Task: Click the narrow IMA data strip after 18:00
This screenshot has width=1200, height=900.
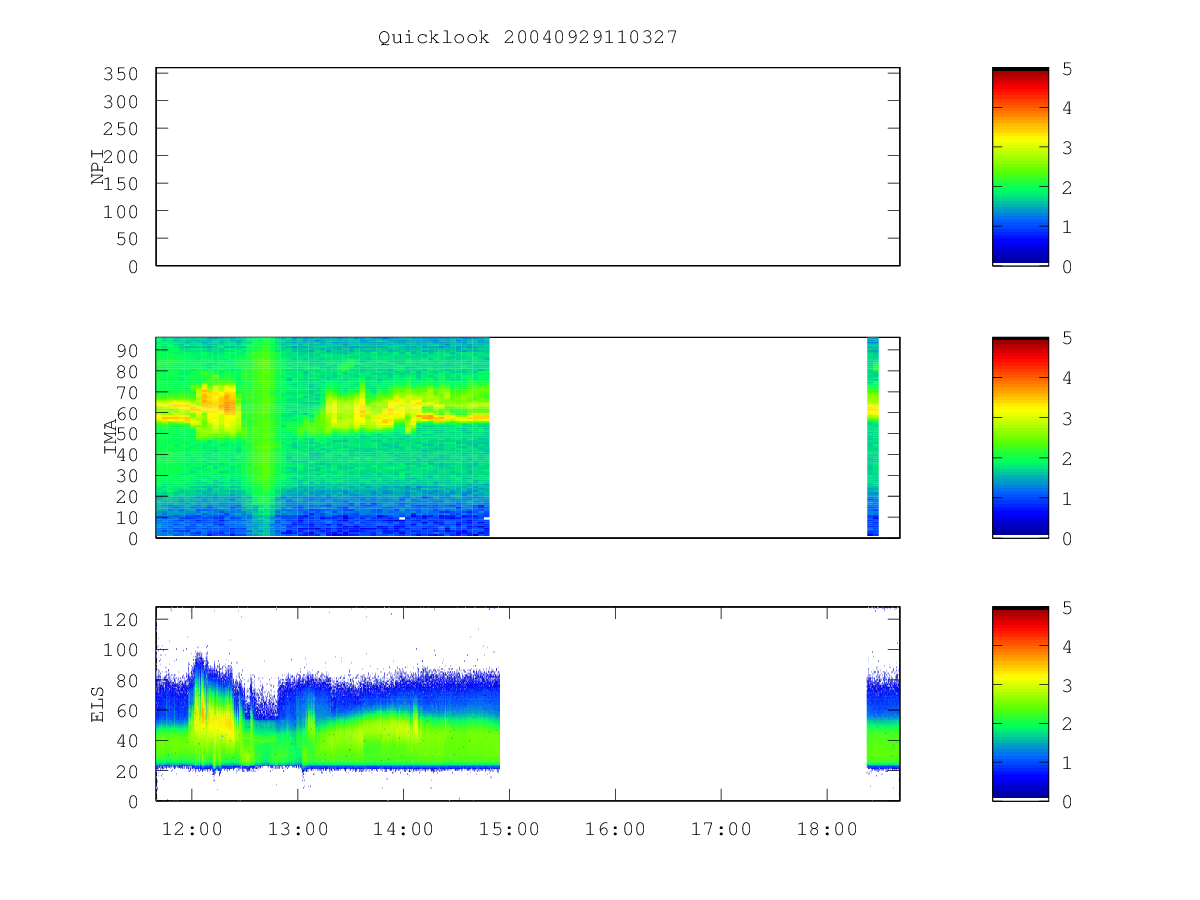Action: 873,437
